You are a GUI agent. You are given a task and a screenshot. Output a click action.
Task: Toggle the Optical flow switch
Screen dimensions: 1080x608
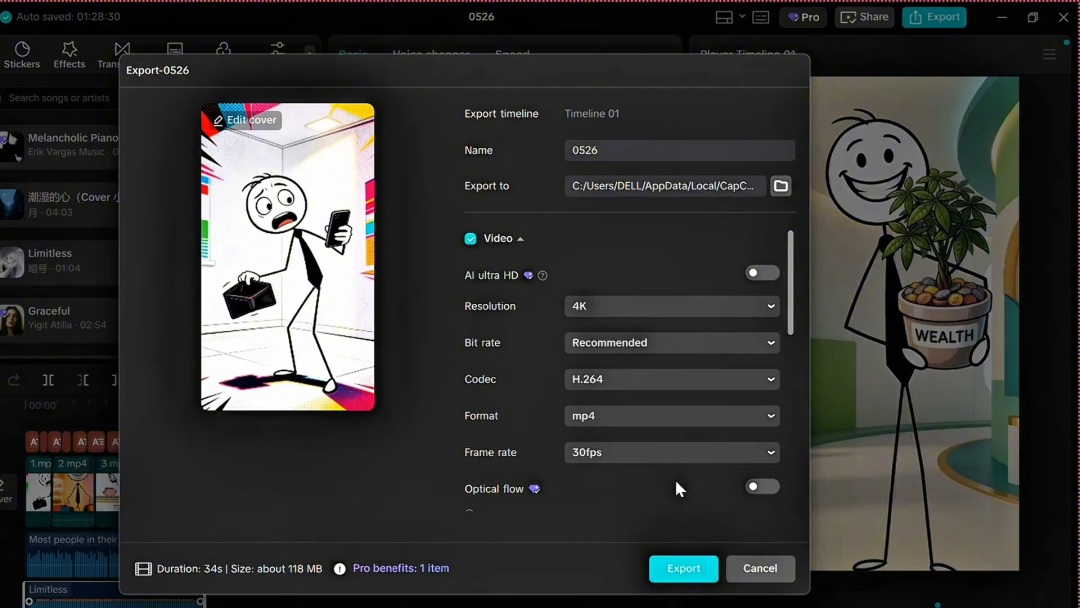(x=762, y=486)
